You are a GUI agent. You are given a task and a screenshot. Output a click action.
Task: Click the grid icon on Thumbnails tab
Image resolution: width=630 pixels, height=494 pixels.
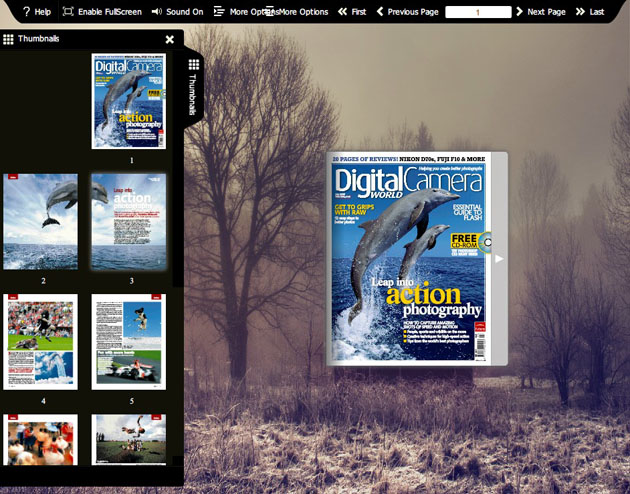click(194, 64)
